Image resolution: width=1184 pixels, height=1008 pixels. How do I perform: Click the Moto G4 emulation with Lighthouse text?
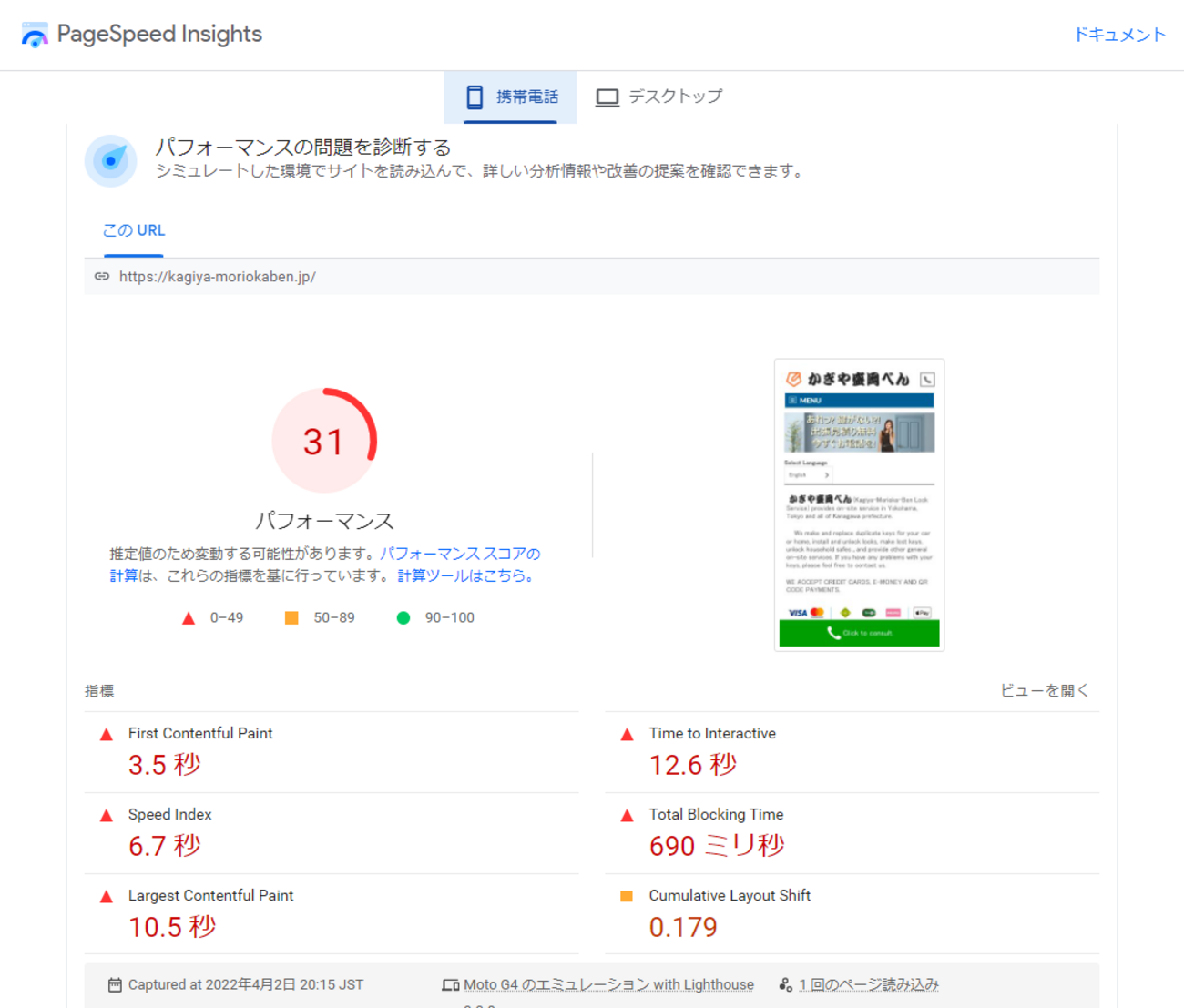point(608,985)
